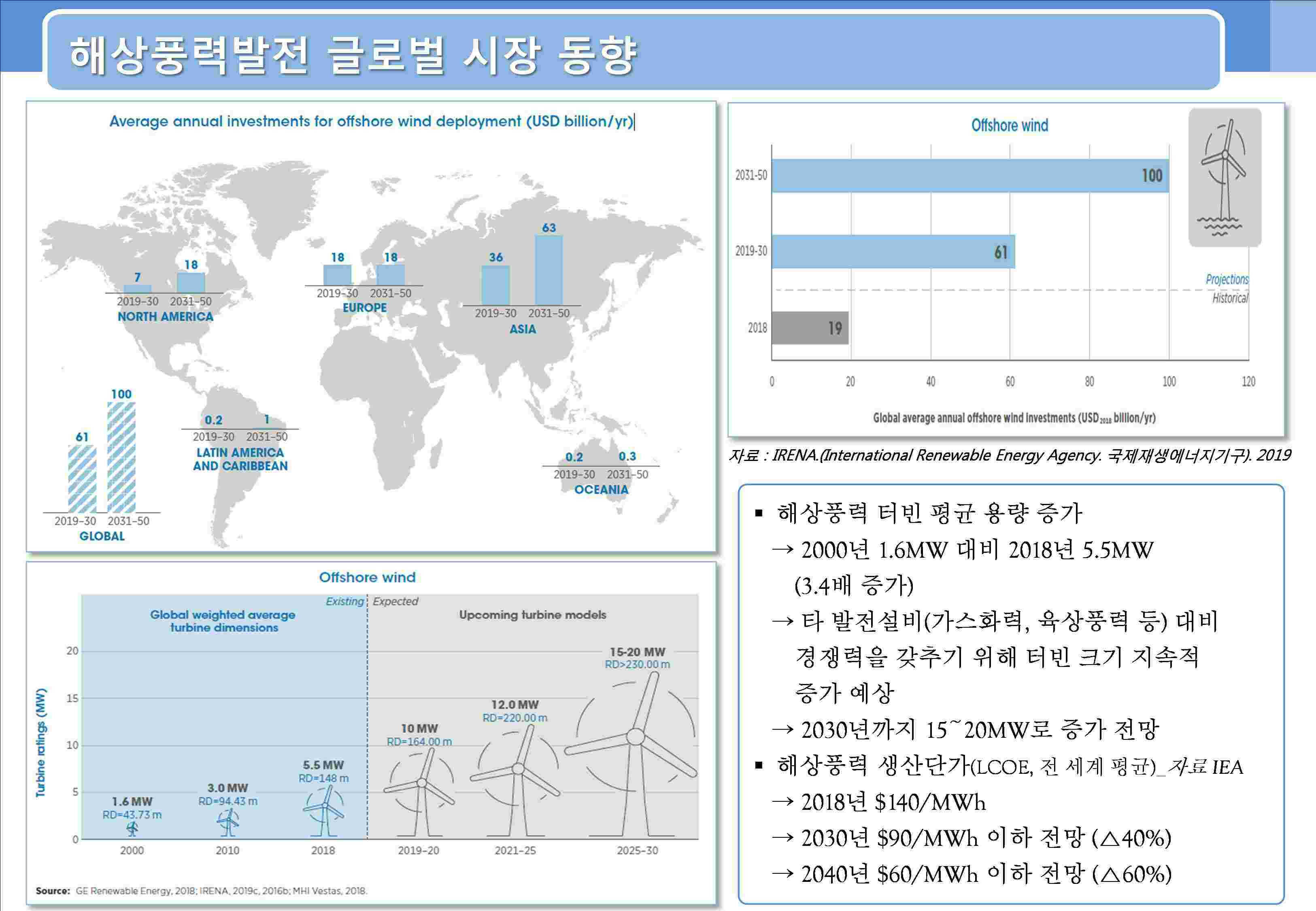1316x911 pixels.
Task: Click the NORTH AMERICA region label
Action: pyautogui.click(x=165, y=317)
